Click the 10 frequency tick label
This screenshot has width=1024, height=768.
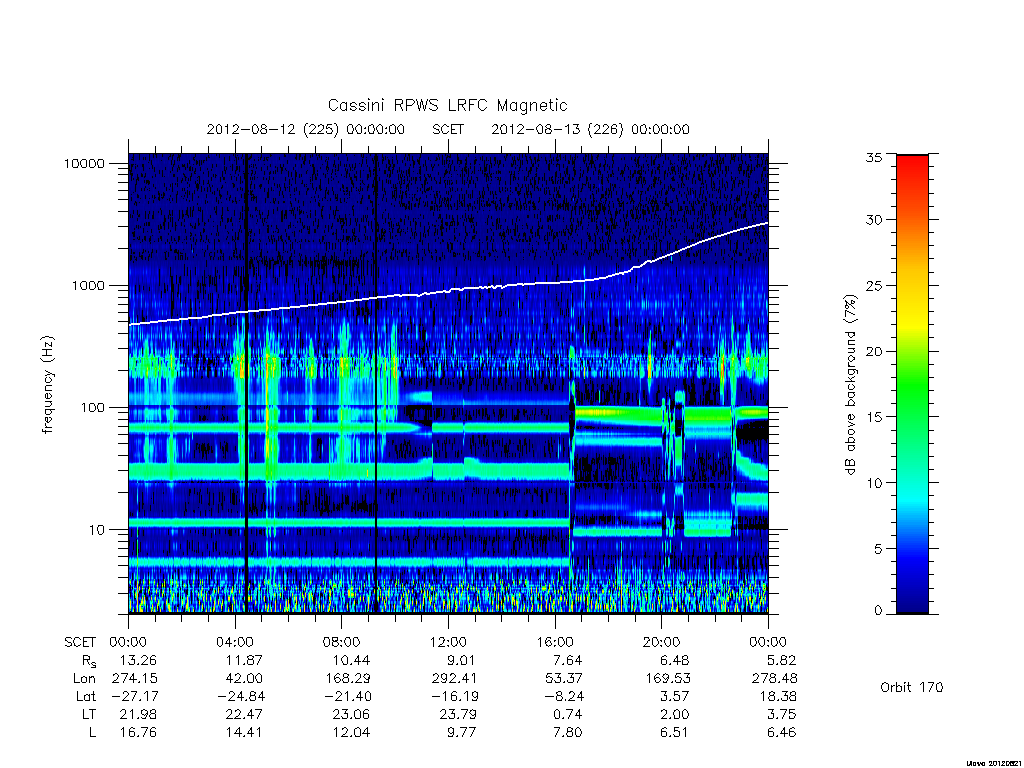97,530
